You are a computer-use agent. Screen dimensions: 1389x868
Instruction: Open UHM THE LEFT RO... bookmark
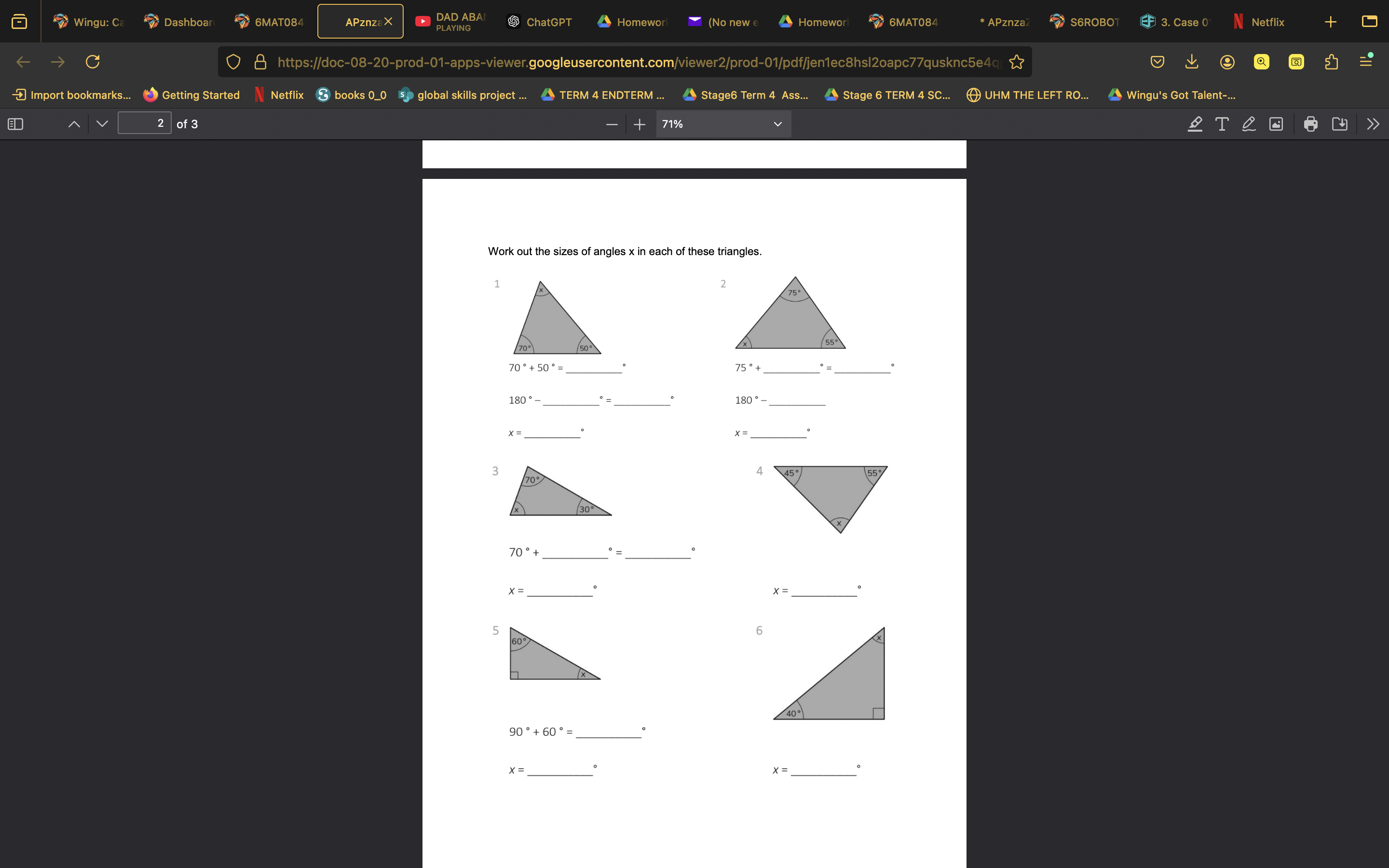tap(1027, 95)
